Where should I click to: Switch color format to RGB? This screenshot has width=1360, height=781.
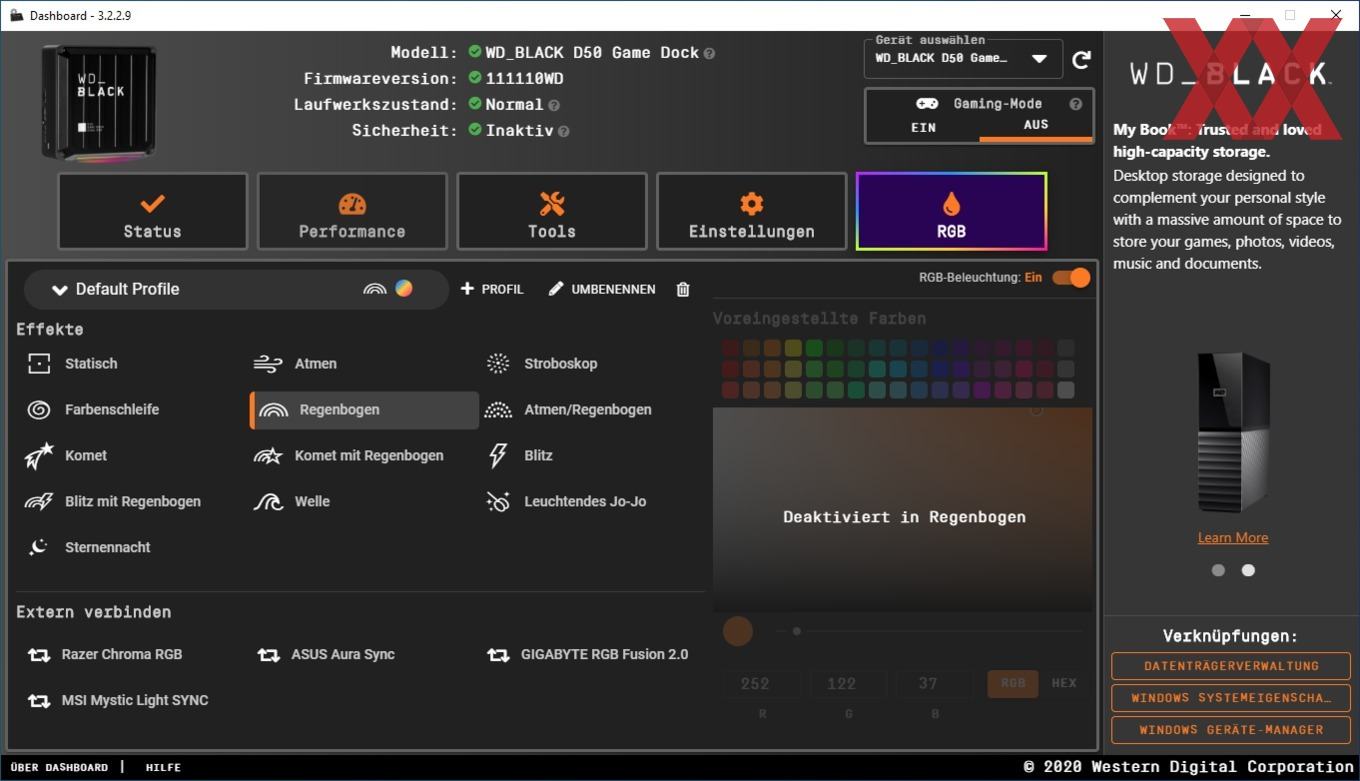point(1013,683)
